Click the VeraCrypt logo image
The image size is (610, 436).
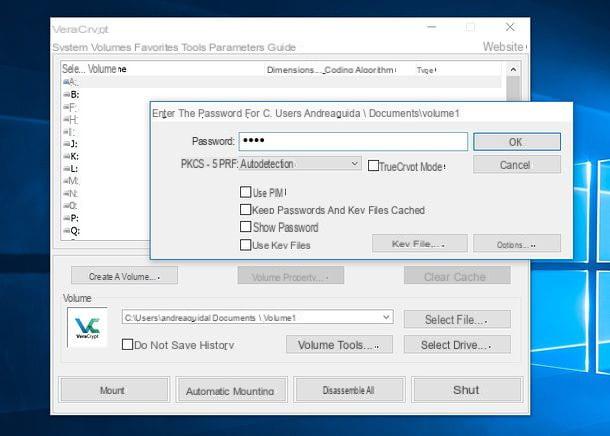[x=88, y=327]
